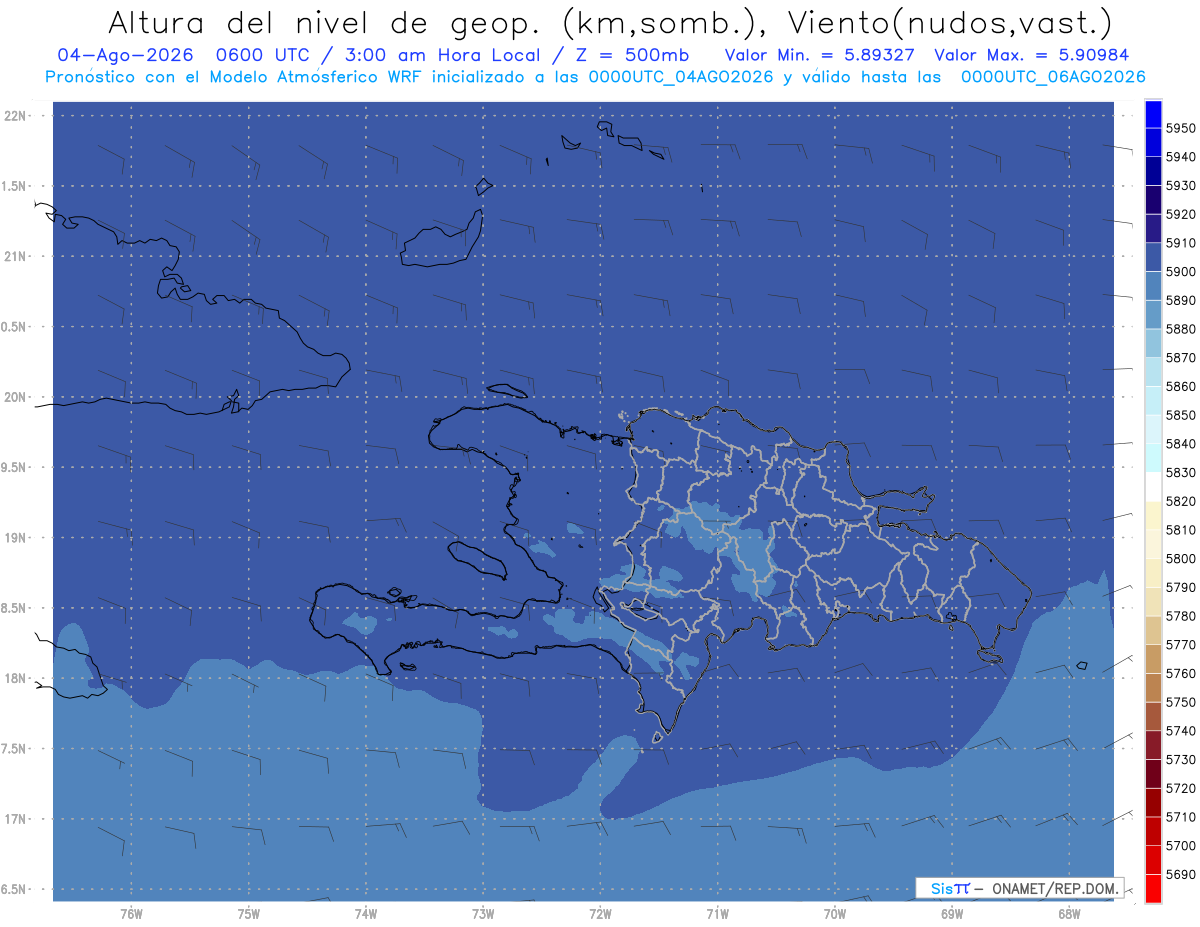The height and width of the screenshot is (927, 1200).
Task: Click the '8.5N' latitude axis label
Action: click(16, 608)
